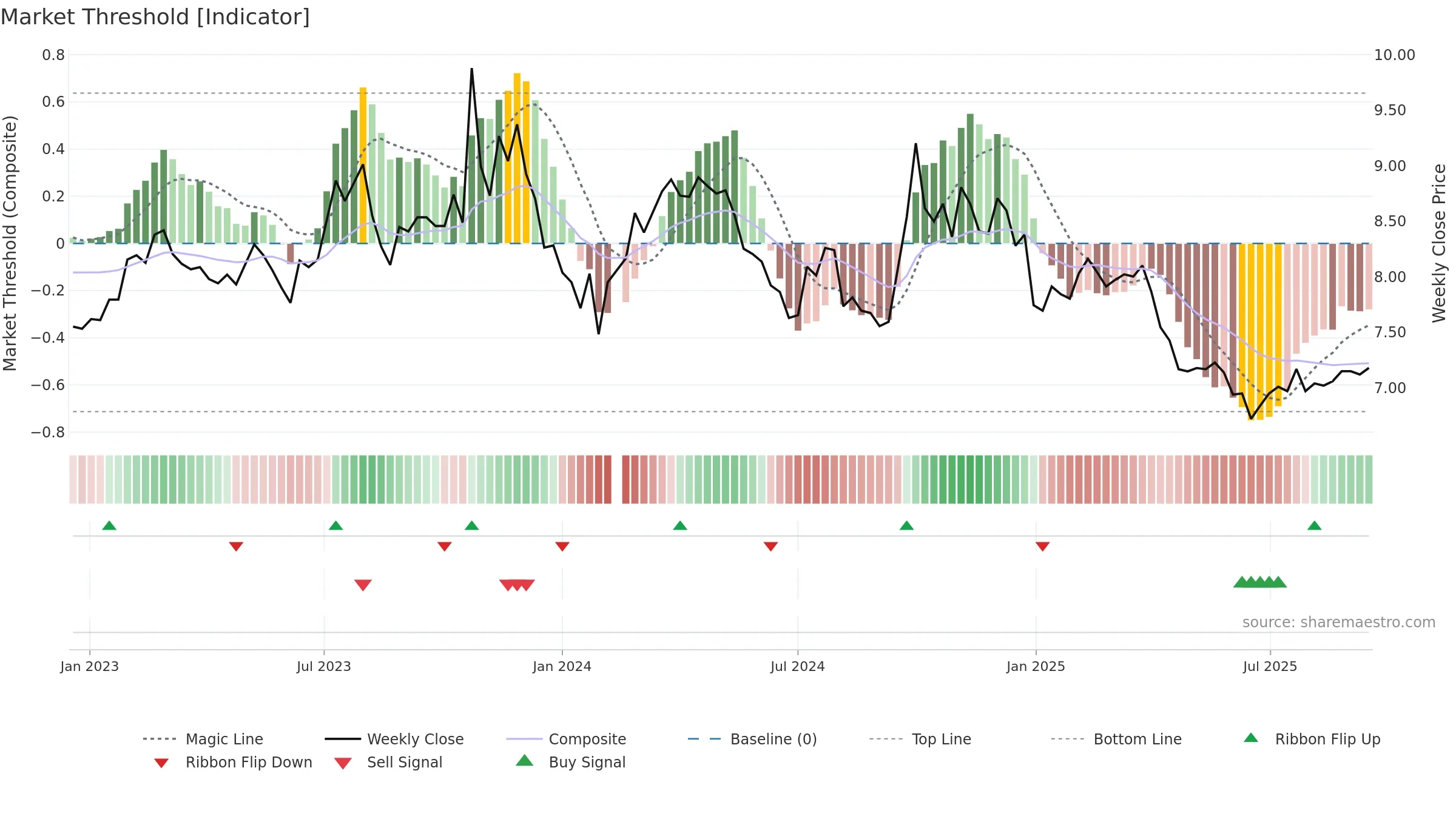Screen dimensions: 1456x819
Task: Click the Jan 2025 axis label
Action: 1036,666
